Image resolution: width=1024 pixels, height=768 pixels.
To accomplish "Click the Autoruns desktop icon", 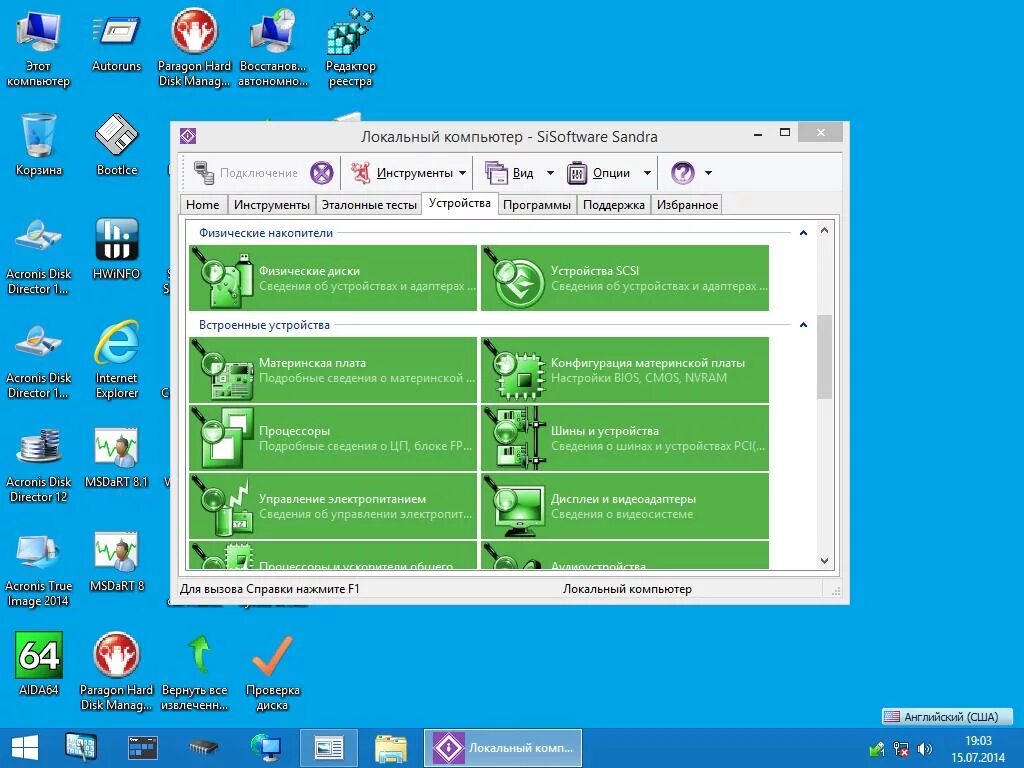I will click(x=117, y=43).
